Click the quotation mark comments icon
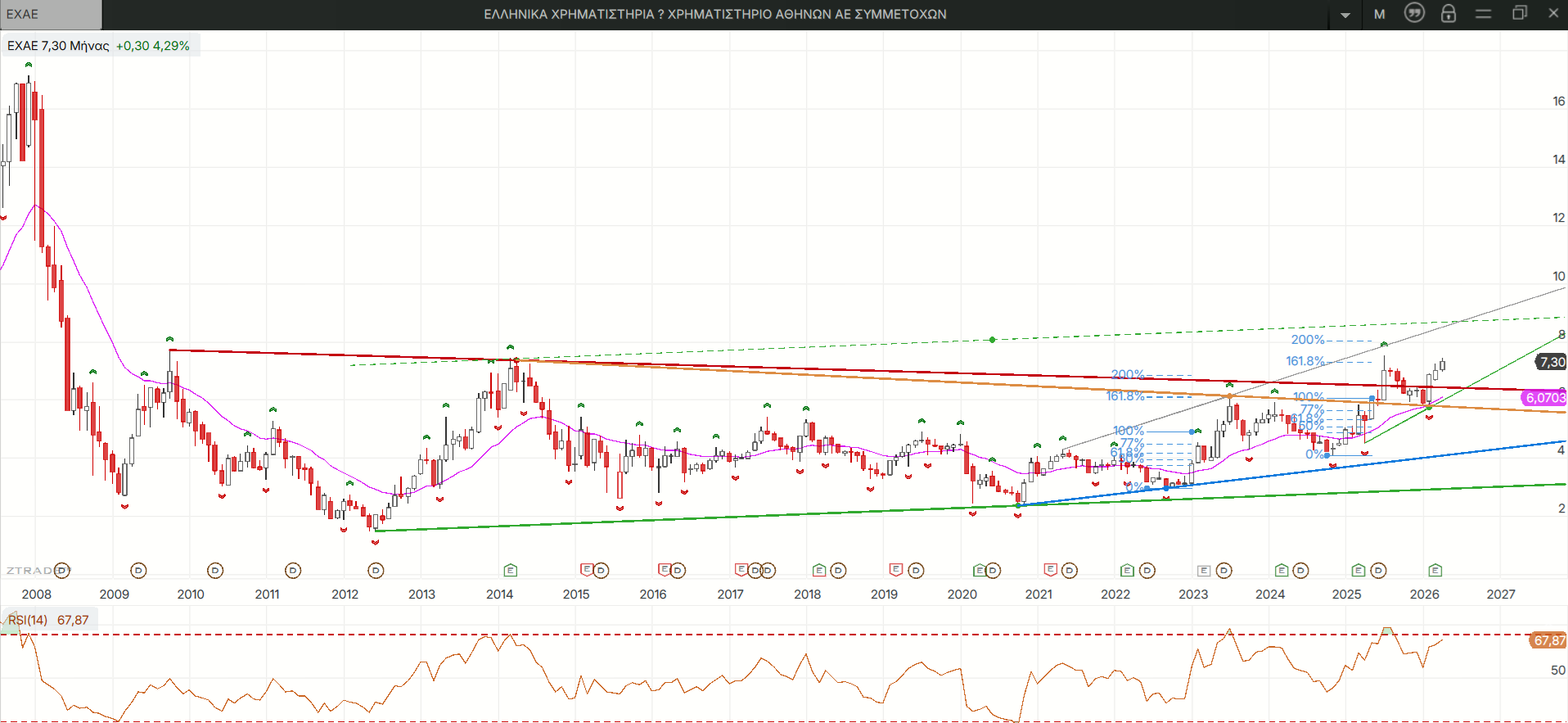 (x=1414, y=13)
